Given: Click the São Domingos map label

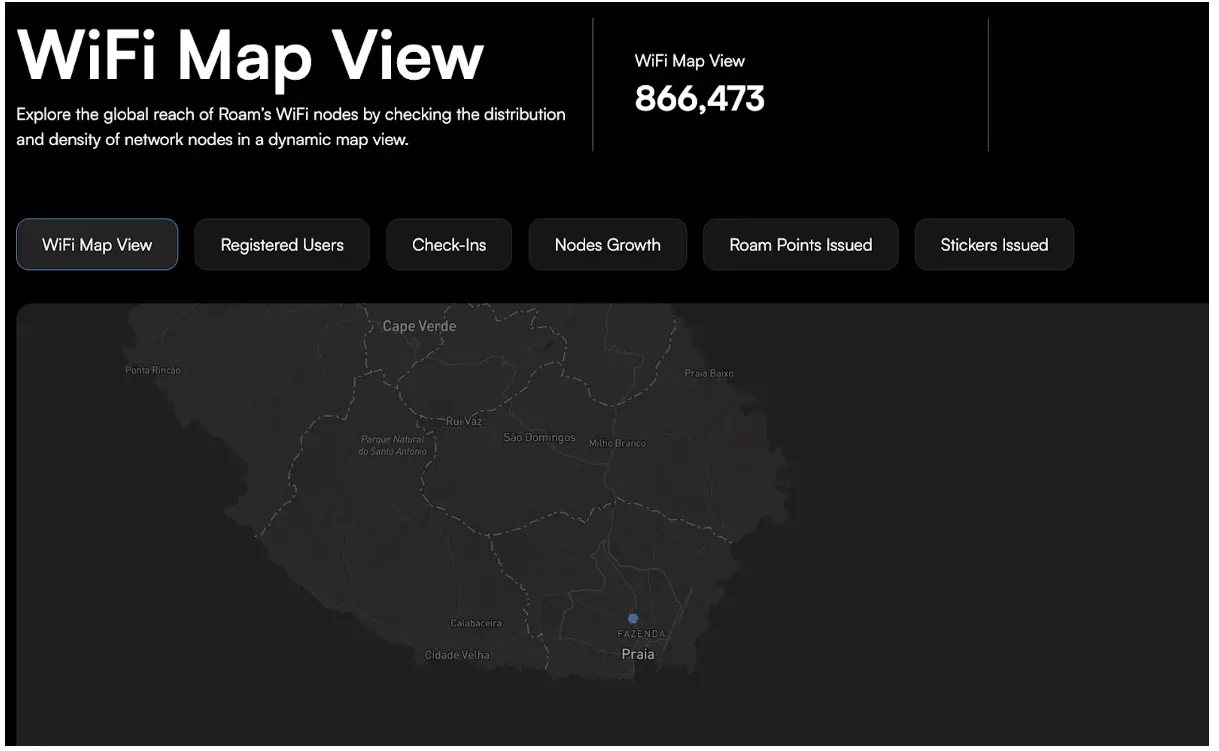Looking at the screenshot, I should 539,438.
